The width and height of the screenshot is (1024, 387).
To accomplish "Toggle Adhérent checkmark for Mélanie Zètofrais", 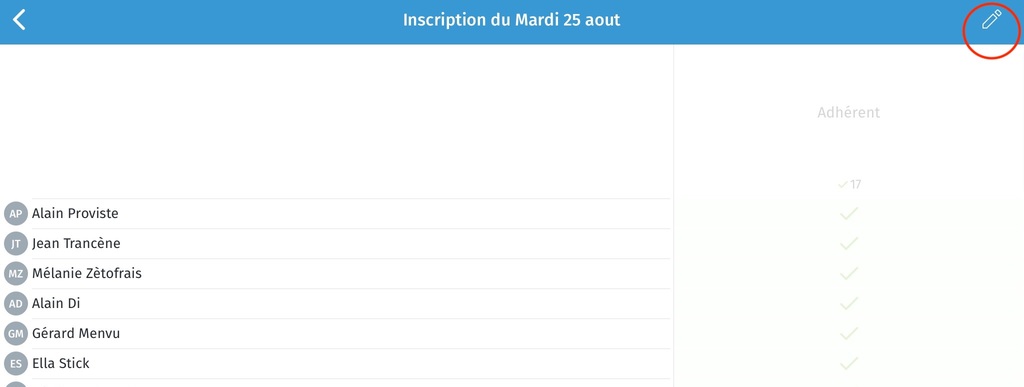I will pyautogui.click(x=848, y=273).
